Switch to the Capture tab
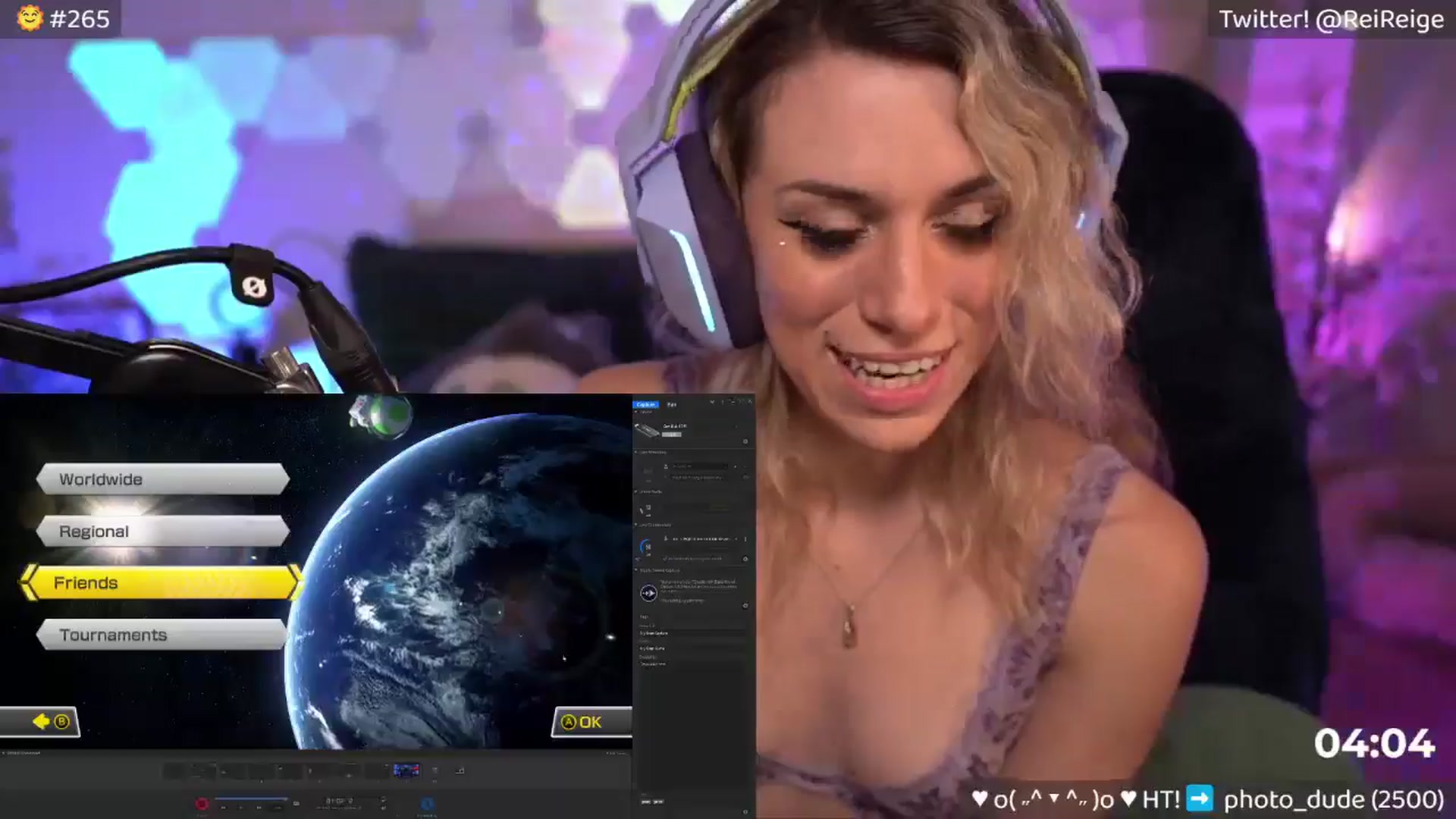The height and width of the screenshot is (819, 1456). point(645,404)
